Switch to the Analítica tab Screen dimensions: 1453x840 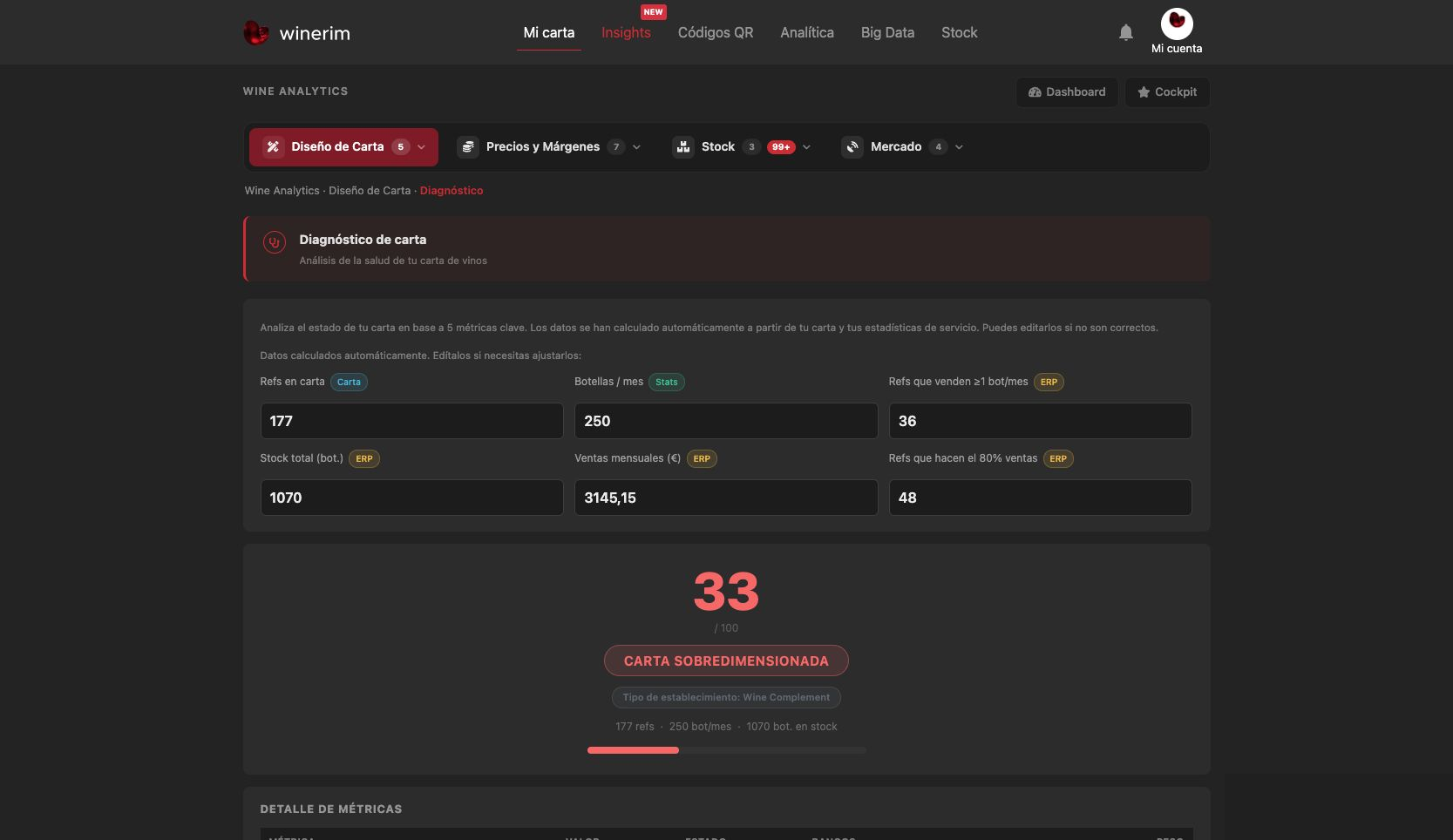point(807,32)
